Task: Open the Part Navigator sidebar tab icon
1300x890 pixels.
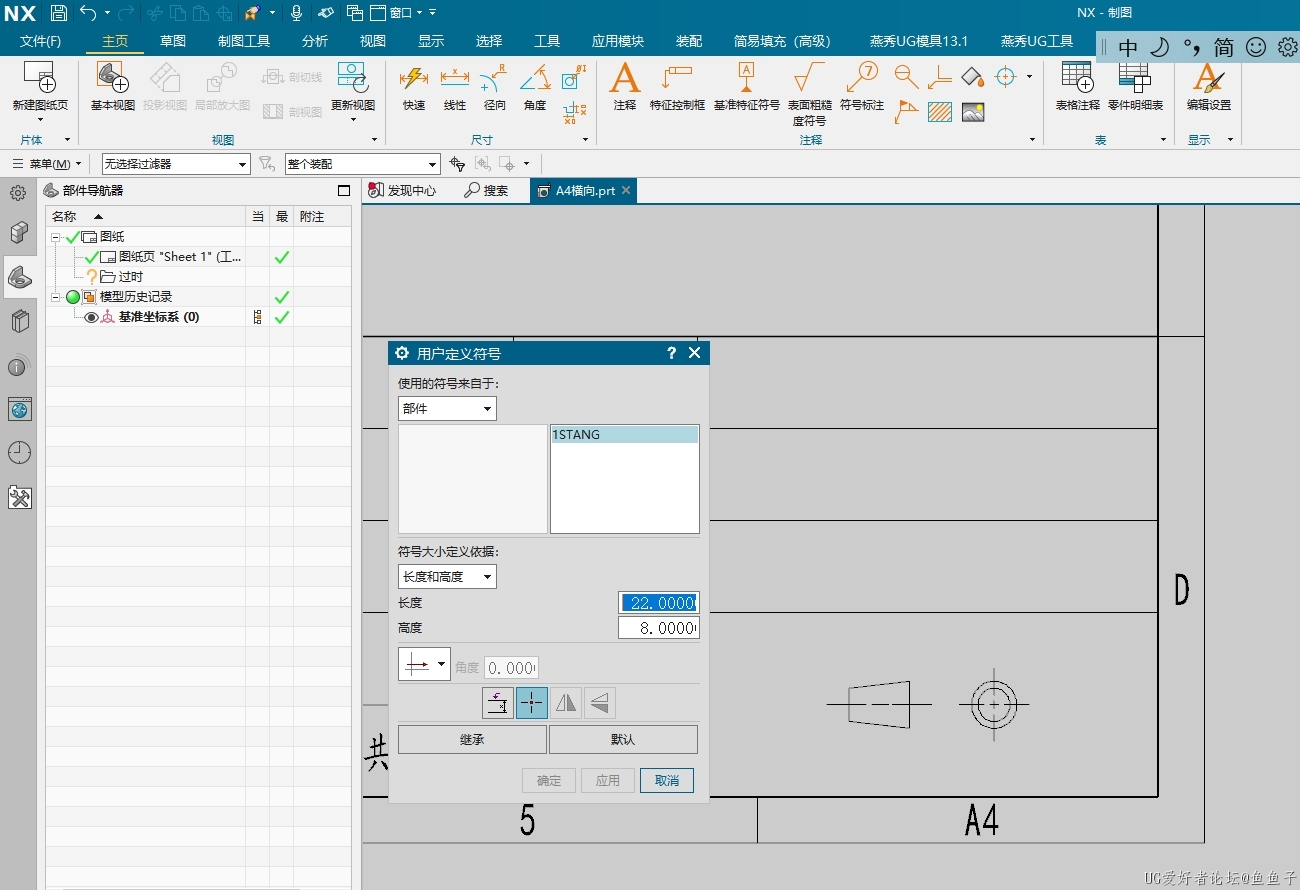Action: [19, 277]
